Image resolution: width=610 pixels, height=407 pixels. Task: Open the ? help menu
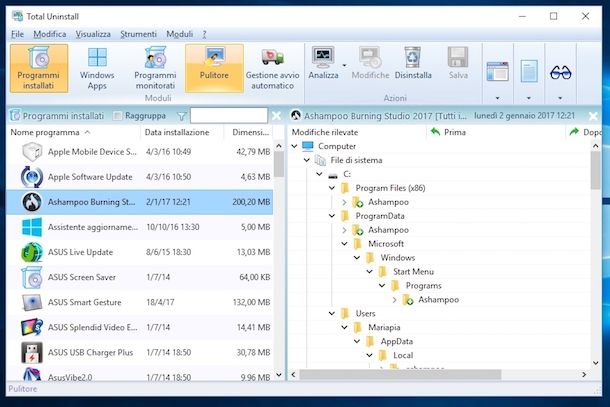204,34
